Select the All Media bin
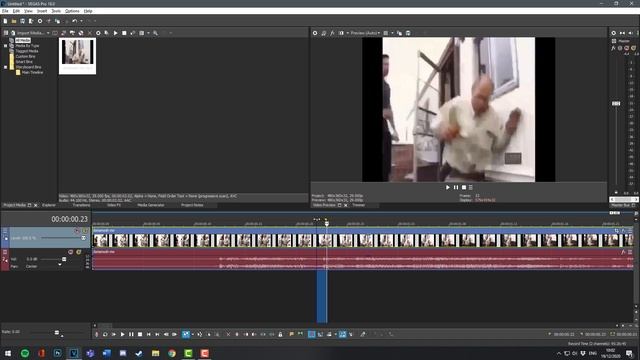Image resolution: width=640 pixels, height=360 pixels. pos(22,40)
